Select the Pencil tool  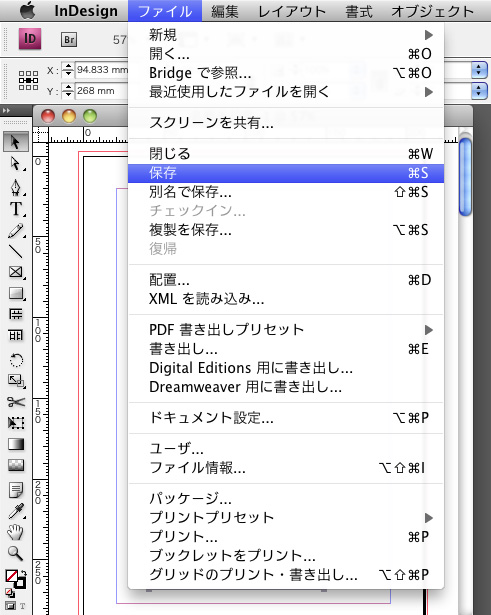[x=16, y=231]
